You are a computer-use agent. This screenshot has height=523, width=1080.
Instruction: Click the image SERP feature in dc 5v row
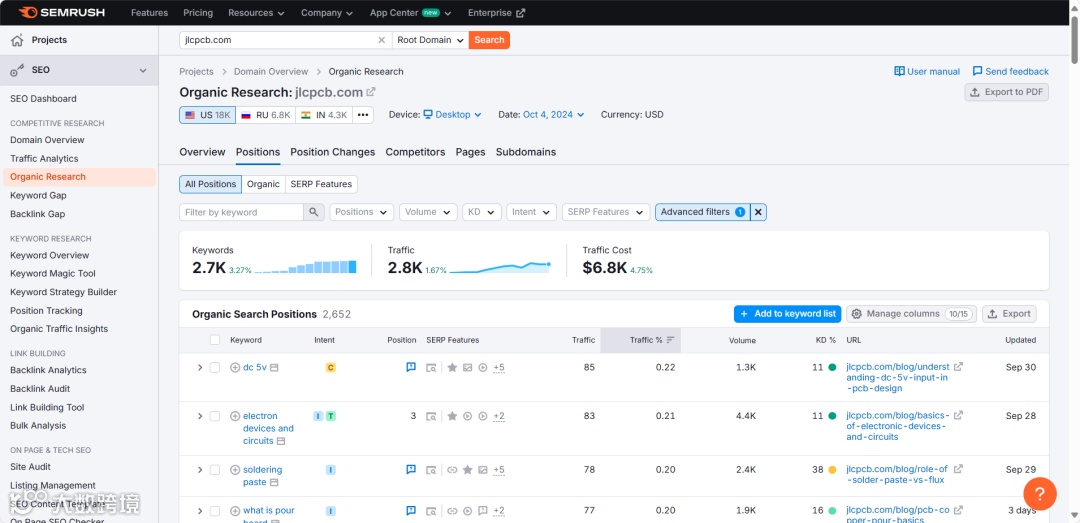pyautogui.click(x=468, y=368)
